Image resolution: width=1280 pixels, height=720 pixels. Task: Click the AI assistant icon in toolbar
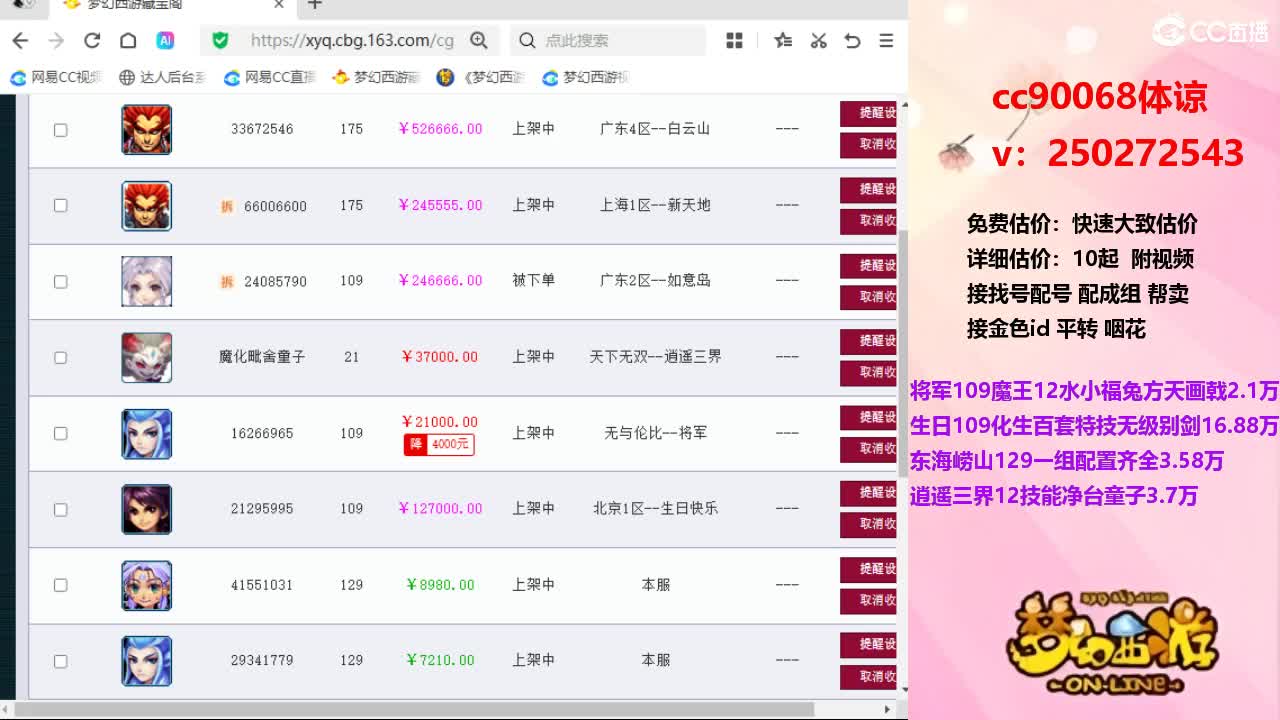[165, 40]
